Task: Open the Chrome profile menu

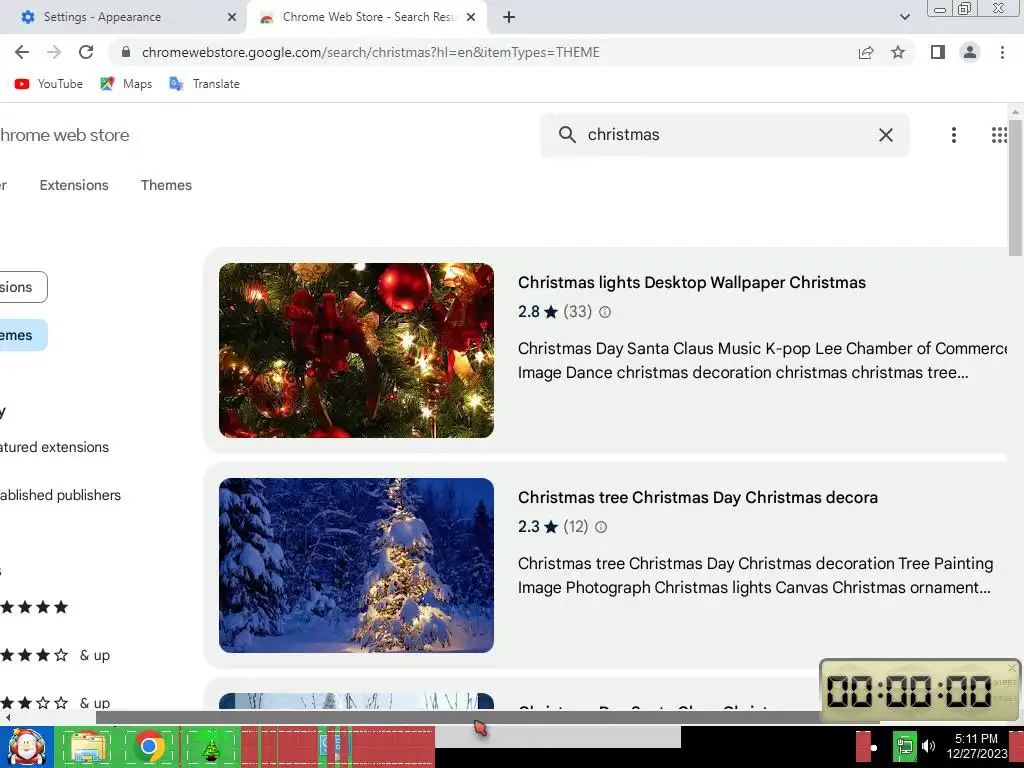Action: (970, 52)
